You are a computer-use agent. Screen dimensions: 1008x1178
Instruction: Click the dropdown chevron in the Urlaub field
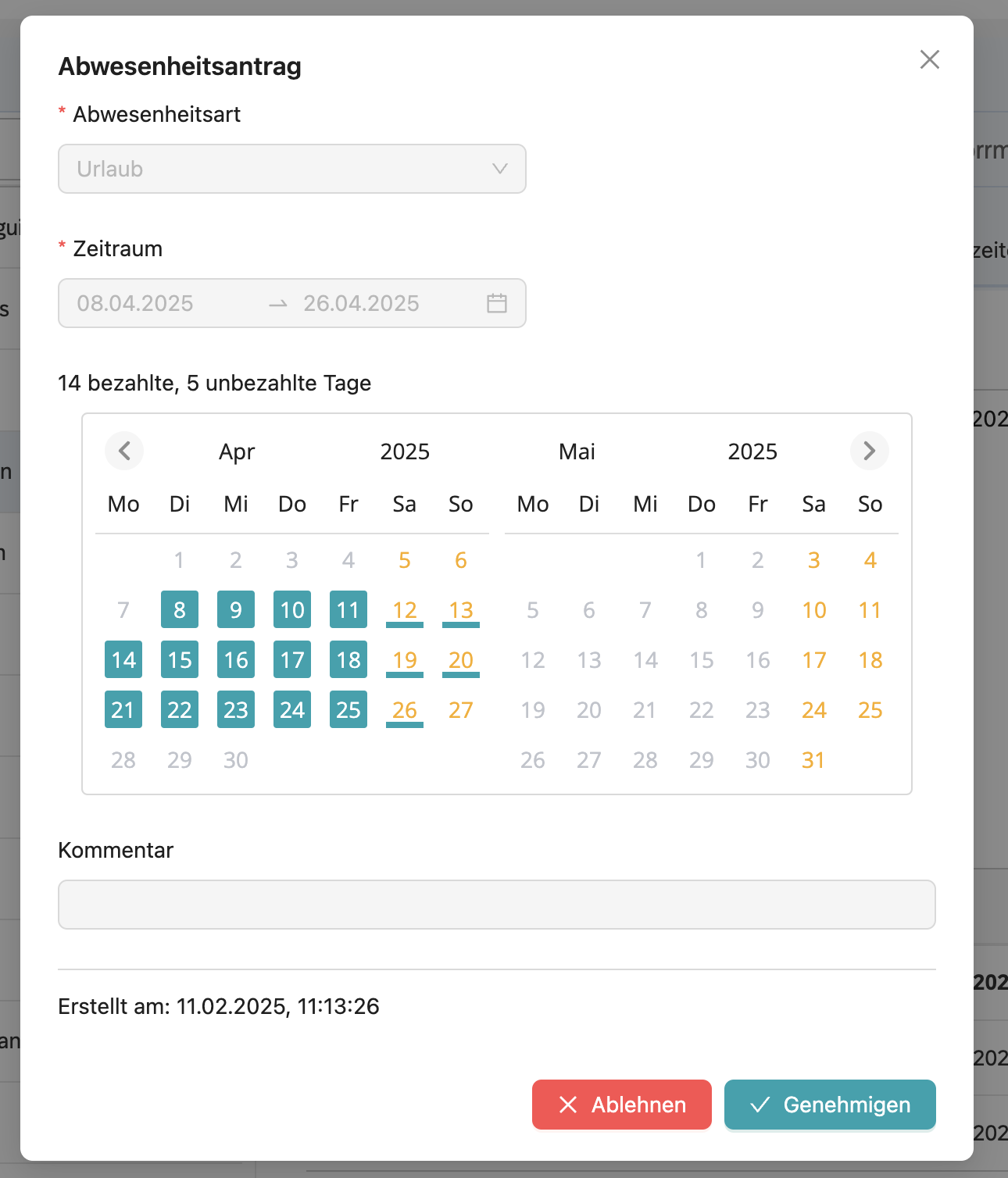pos(499,169)
